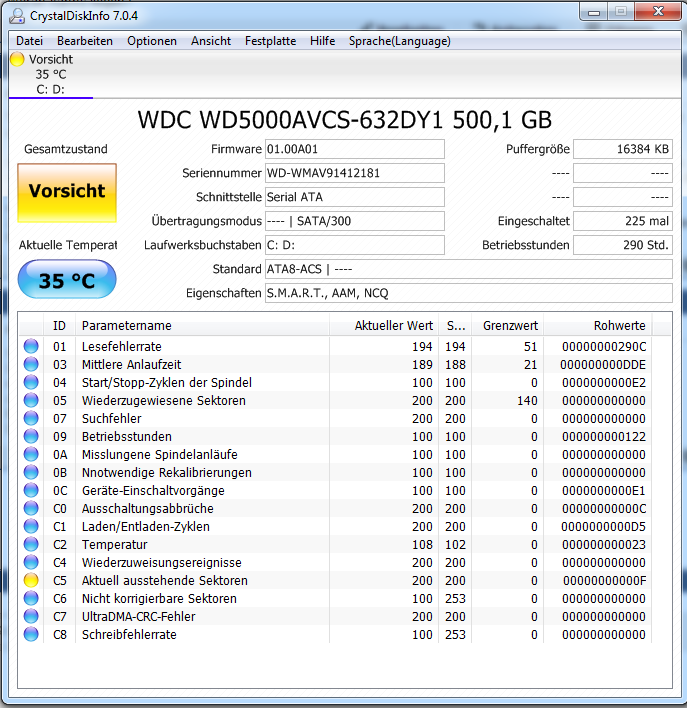The image size is (687, 713).
Task: Click the blue status icon for Suchfehler
Action: coord(31,418)
